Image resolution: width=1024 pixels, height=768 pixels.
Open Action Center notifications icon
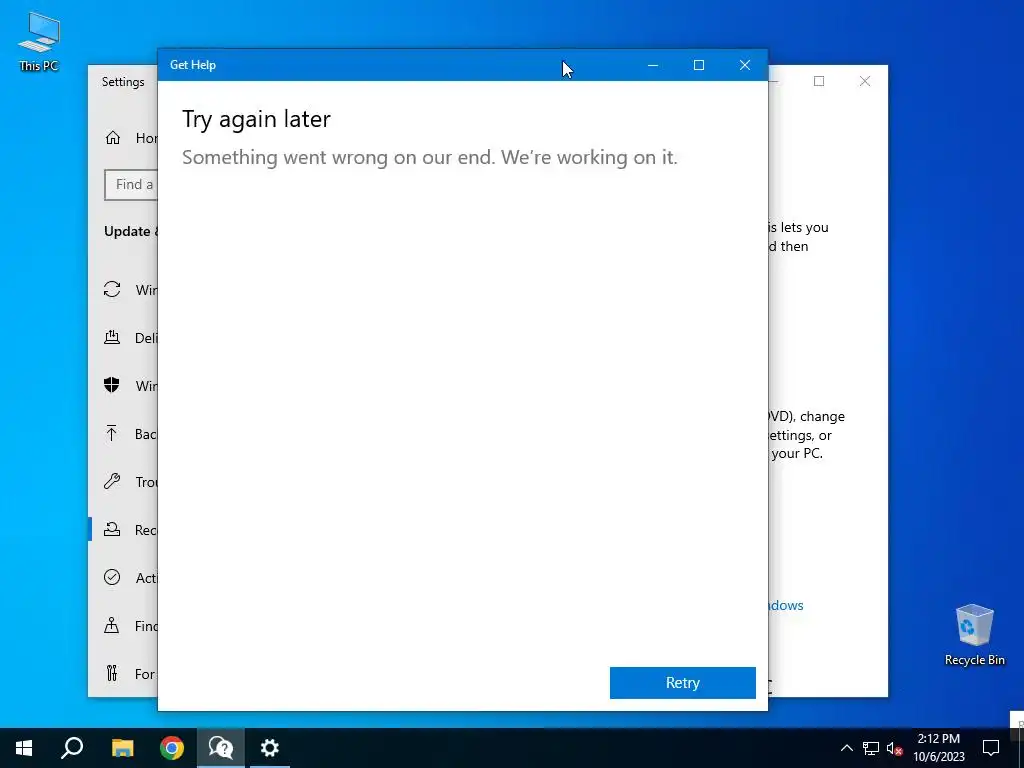click(x=991, y=748)
